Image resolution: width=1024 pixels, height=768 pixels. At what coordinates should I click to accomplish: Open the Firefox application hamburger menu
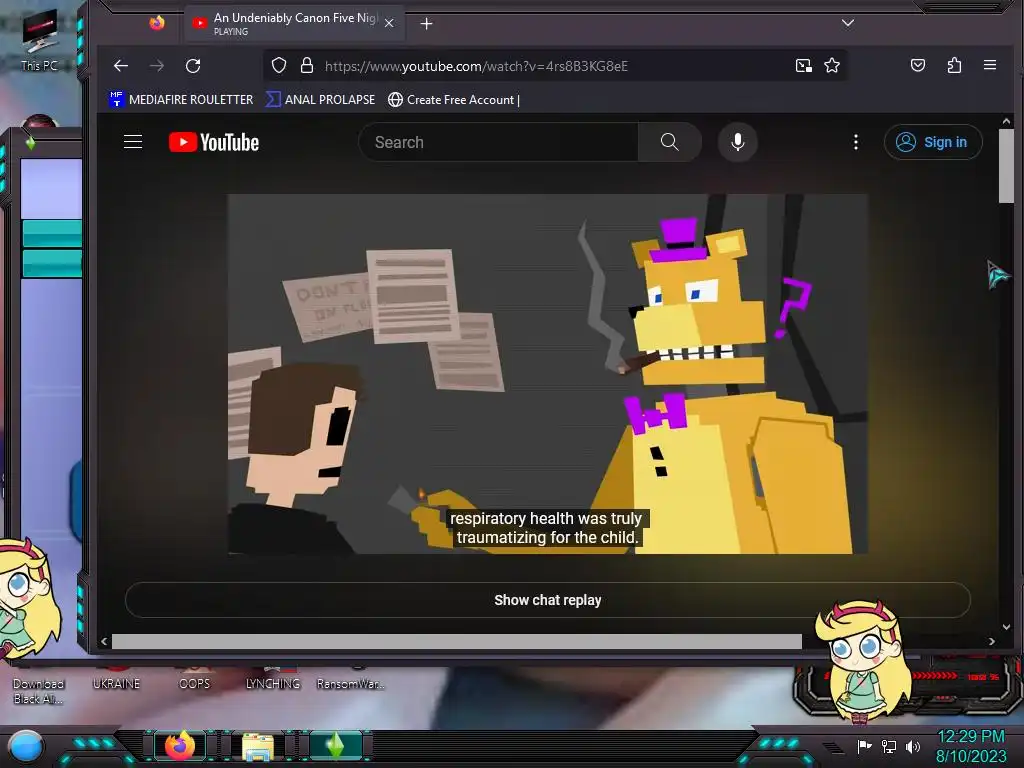coord(989,65)
